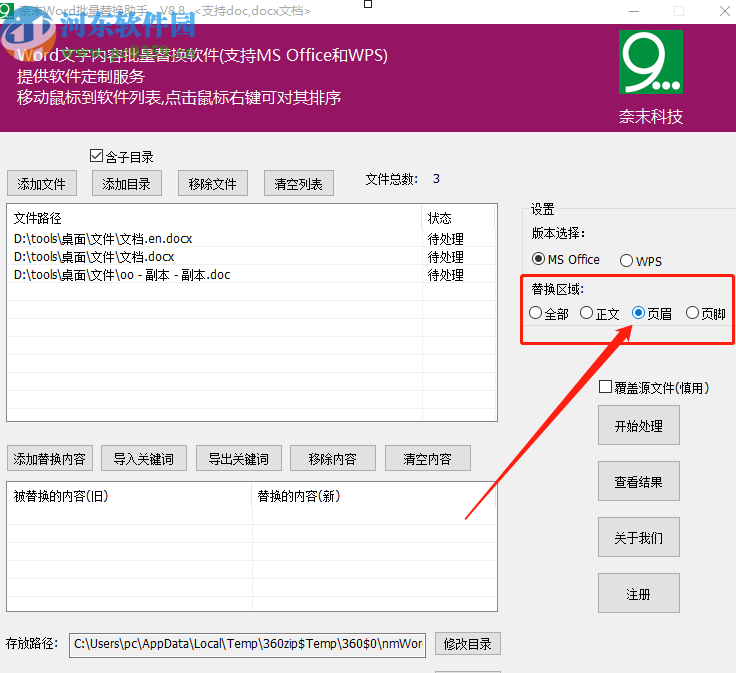The height and width of the screenshot is (673, 736).
Task: Click the 状态 column header
Action: tap(458, 218)
